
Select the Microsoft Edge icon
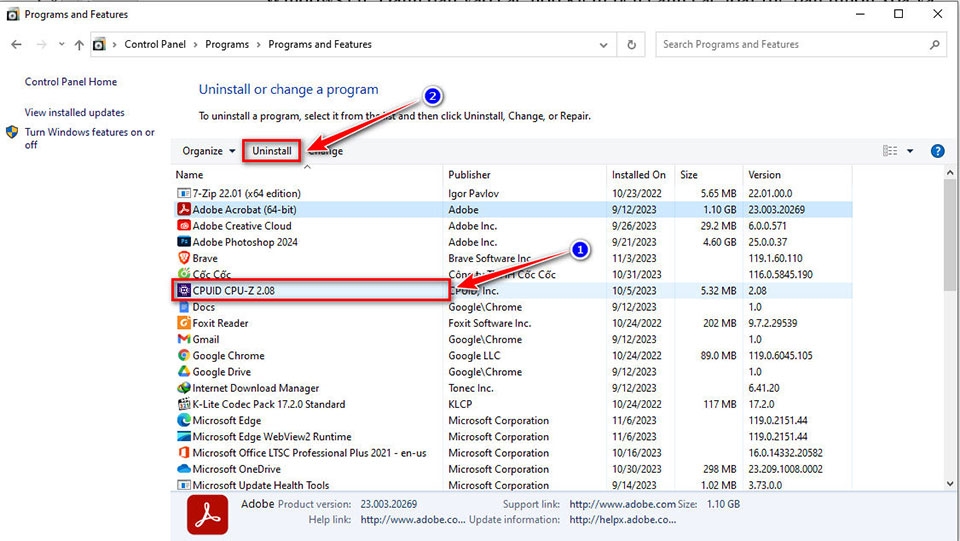tap(183, 421)
